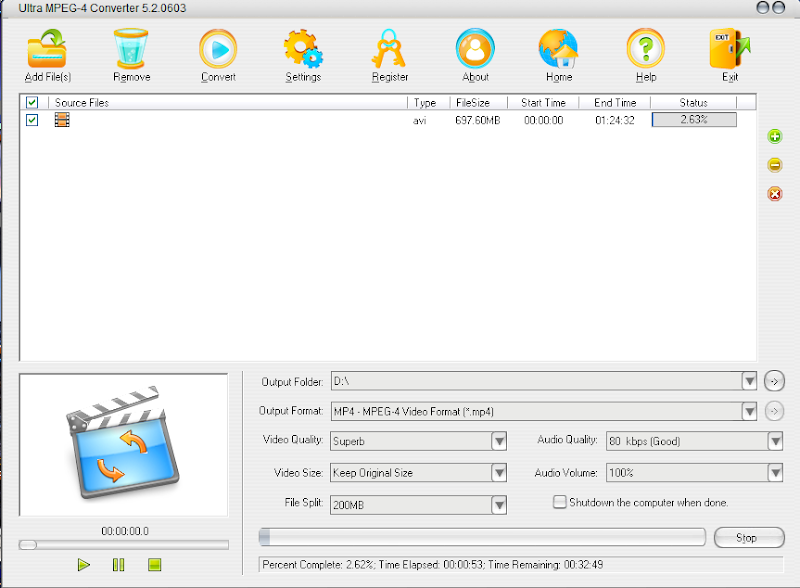
Task: Click the green plus add icon
Action: pos(774,136)
